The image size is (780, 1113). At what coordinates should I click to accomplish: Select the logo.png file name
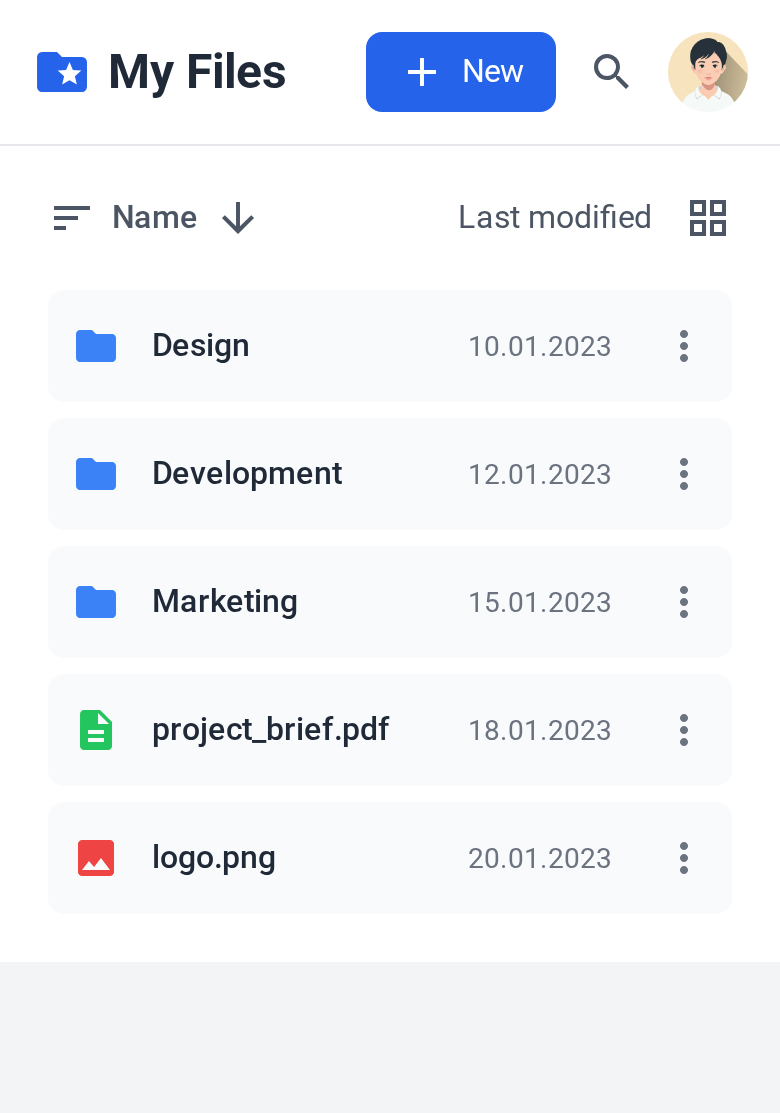tap(214, 857)
